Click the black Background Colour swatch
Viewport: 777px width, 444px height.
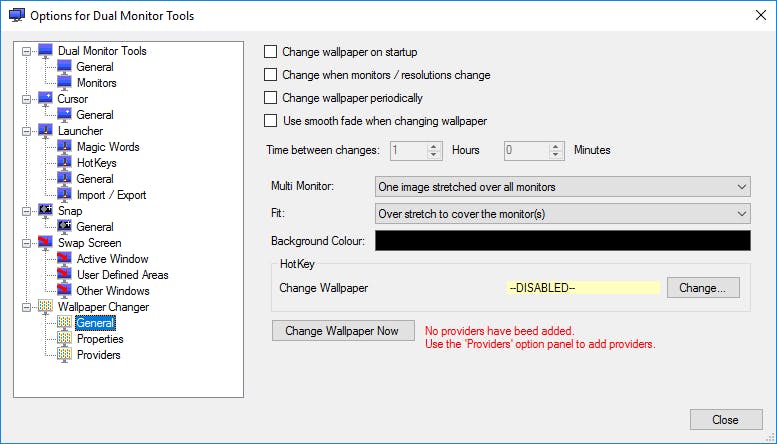pos(562,241)
